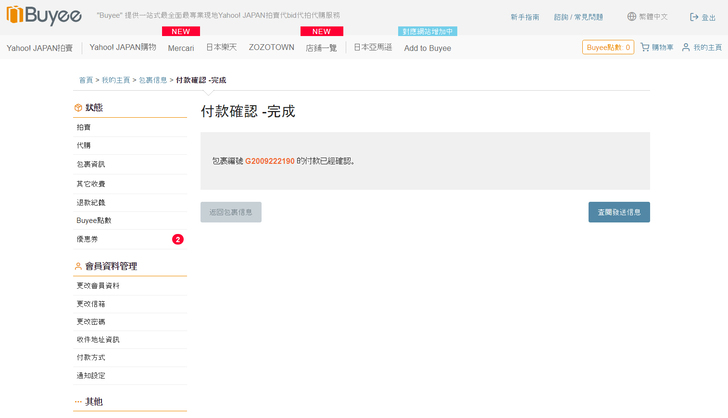Click 首頁 in the breadcrumb
This screenshot has width=728, height=418.
pyautogui.click(x=85, y=79)
